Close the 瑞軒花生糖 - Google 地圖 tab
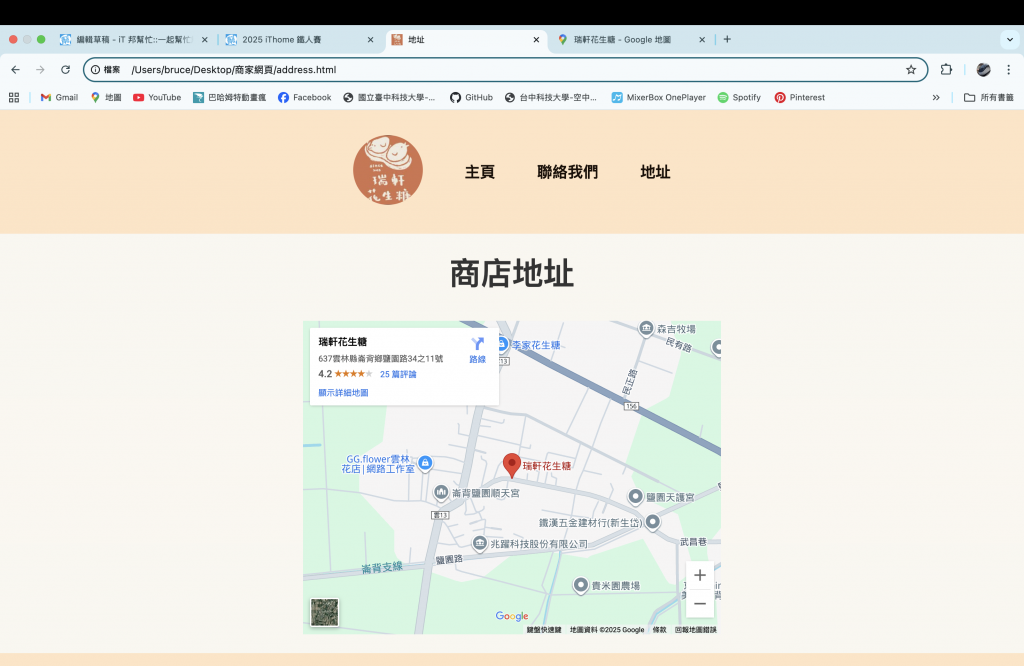Image resolution: width=1024 pixels, height=666 pixels. pyautogui.click(x=702, y=40)
